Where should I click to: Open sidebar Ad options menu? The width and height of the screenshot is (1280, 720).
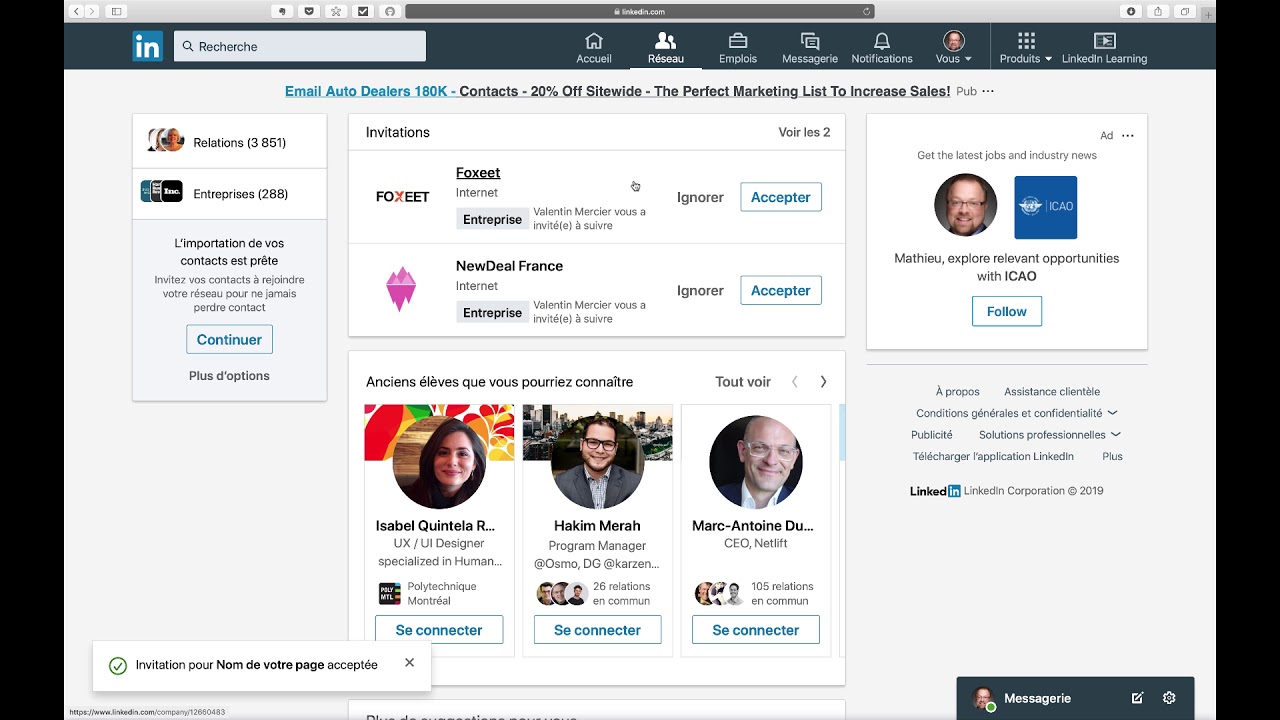coord(1128,135)
